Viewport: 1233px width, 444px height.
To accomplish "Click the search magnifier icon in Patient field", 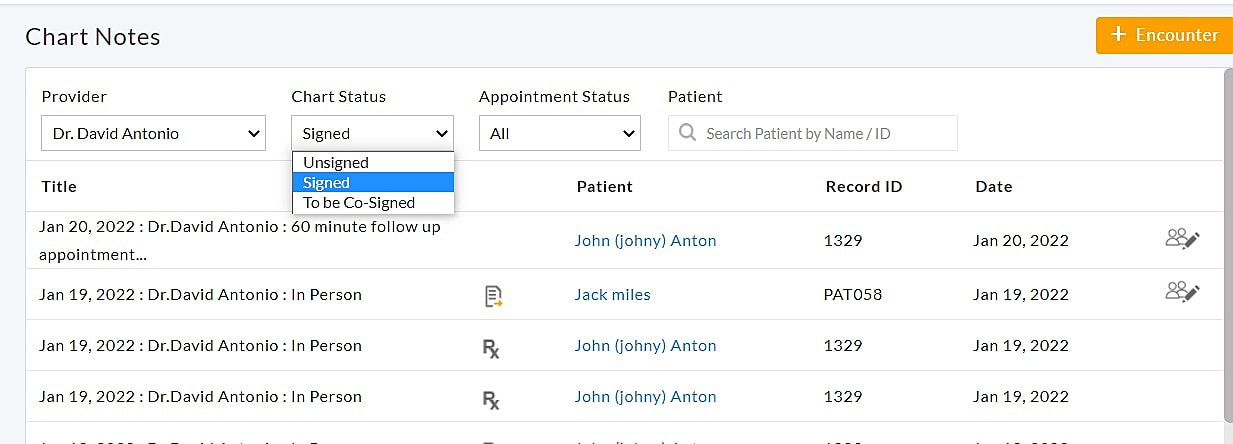I will click(687, 133).
